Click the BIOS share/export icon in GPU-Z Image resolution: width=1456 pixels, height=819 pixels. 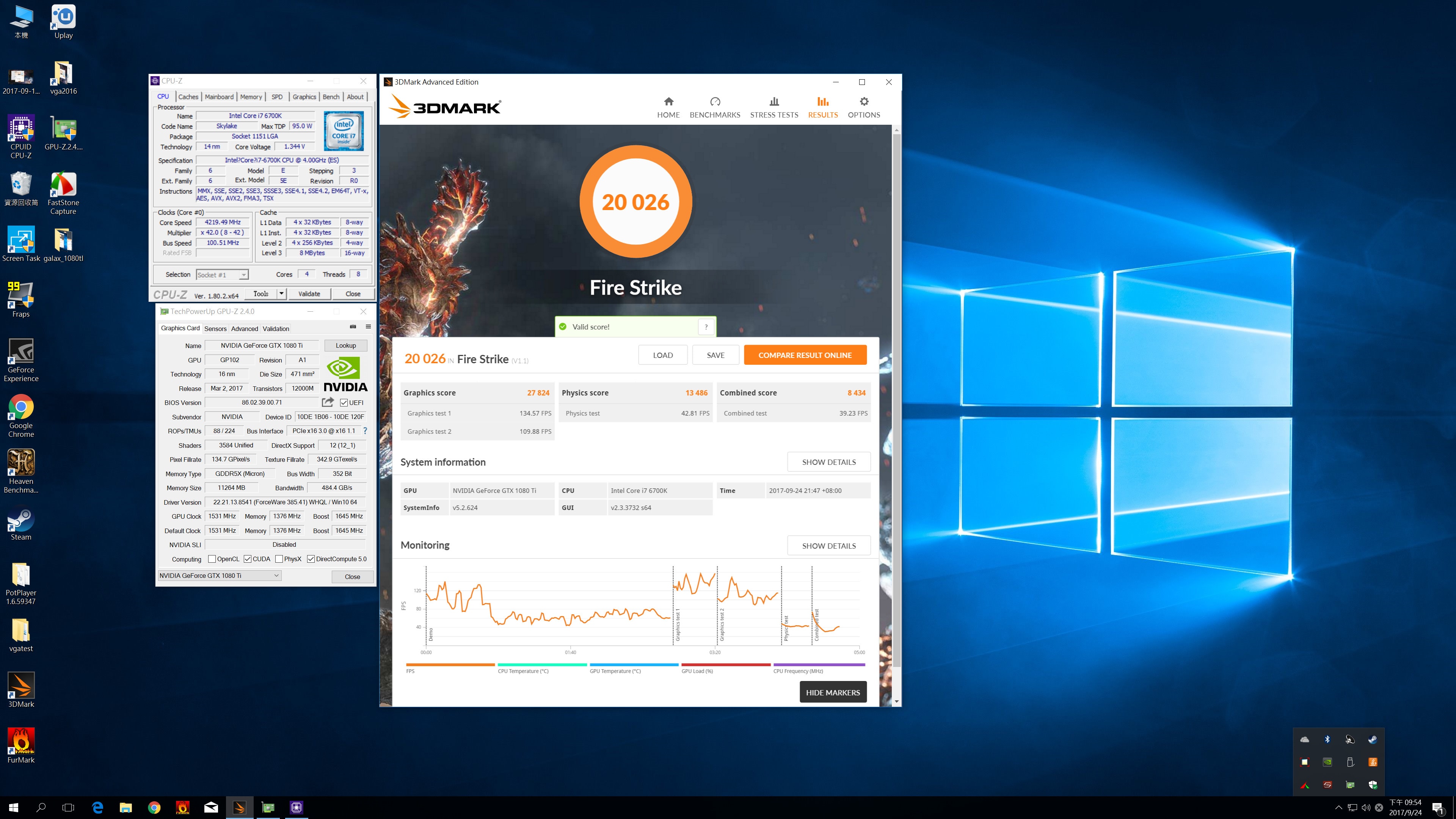328,402
